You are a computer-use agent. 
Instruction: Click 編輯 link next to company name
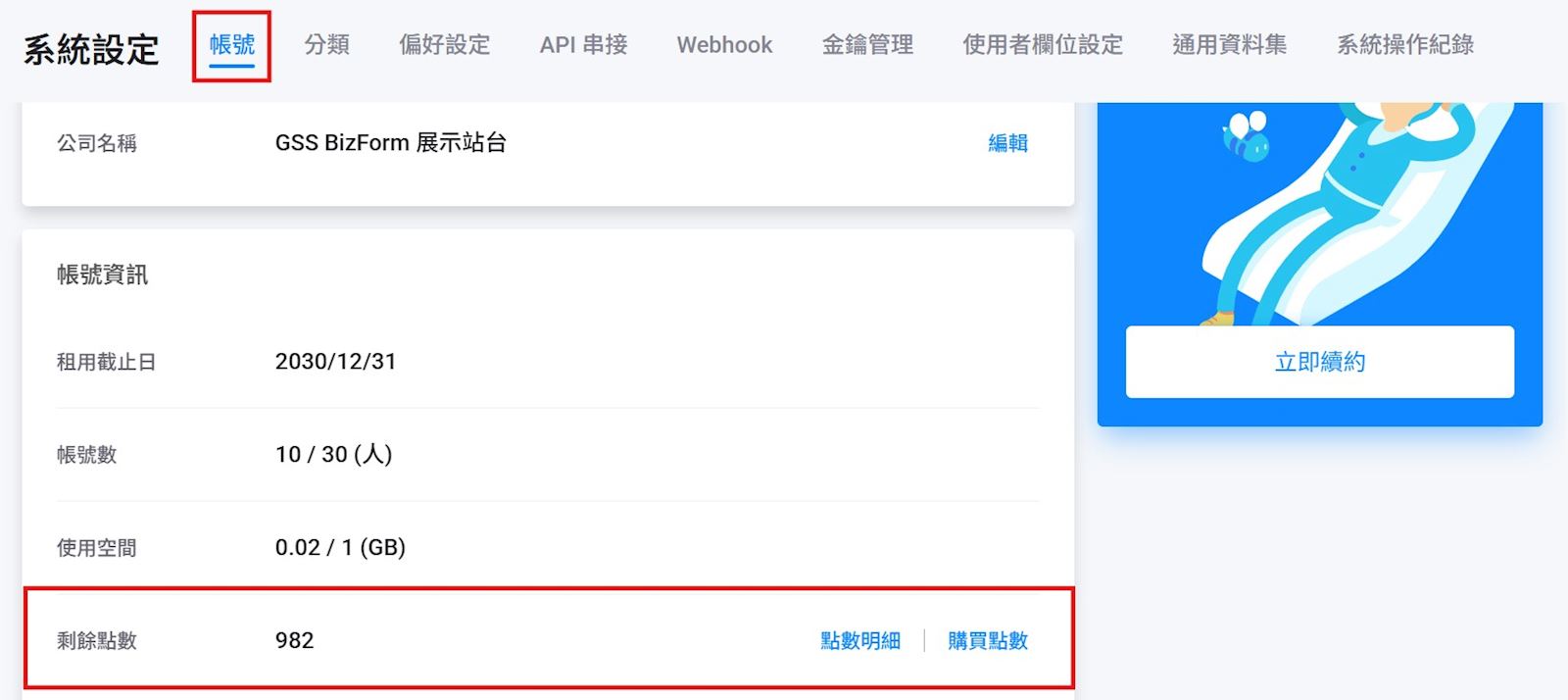click(x=1007, y=143)
